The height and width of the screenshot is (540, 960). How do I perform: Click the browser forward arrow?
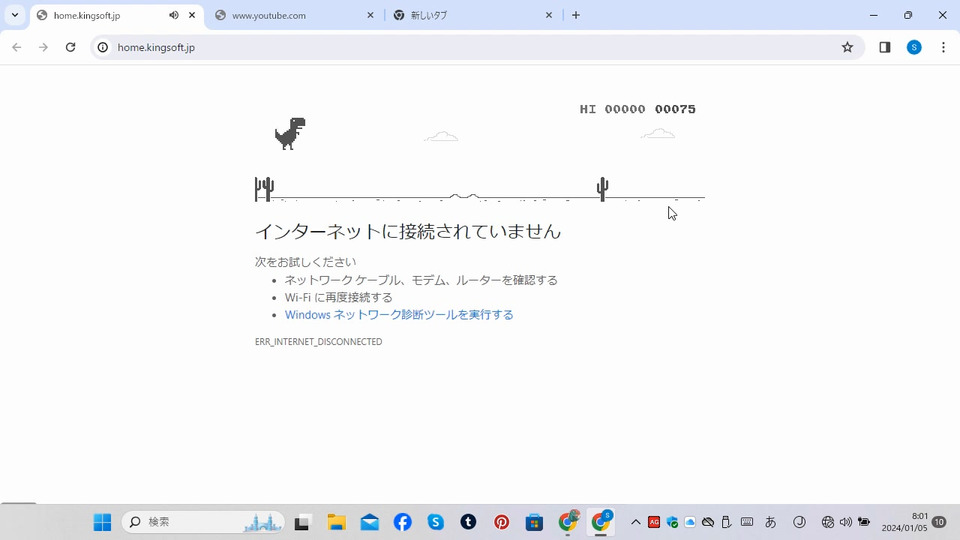(43, 47)
